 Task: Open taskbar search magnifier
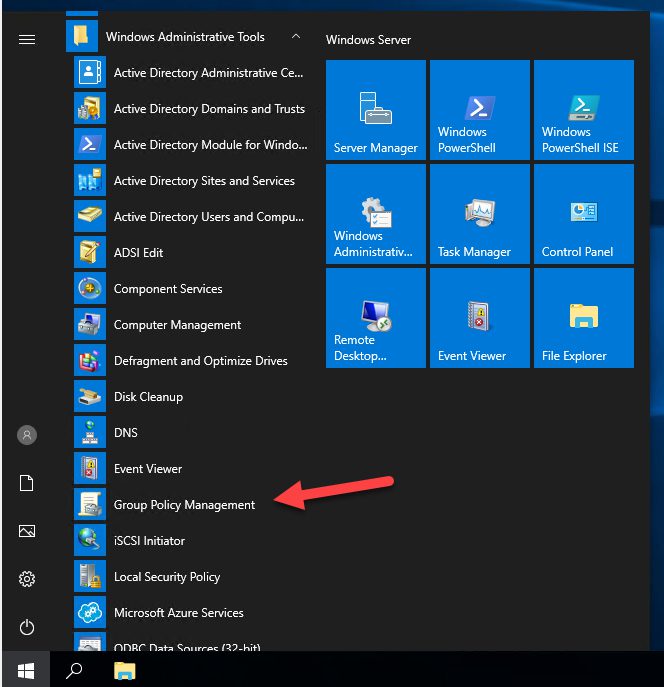[x=74, y=670]
